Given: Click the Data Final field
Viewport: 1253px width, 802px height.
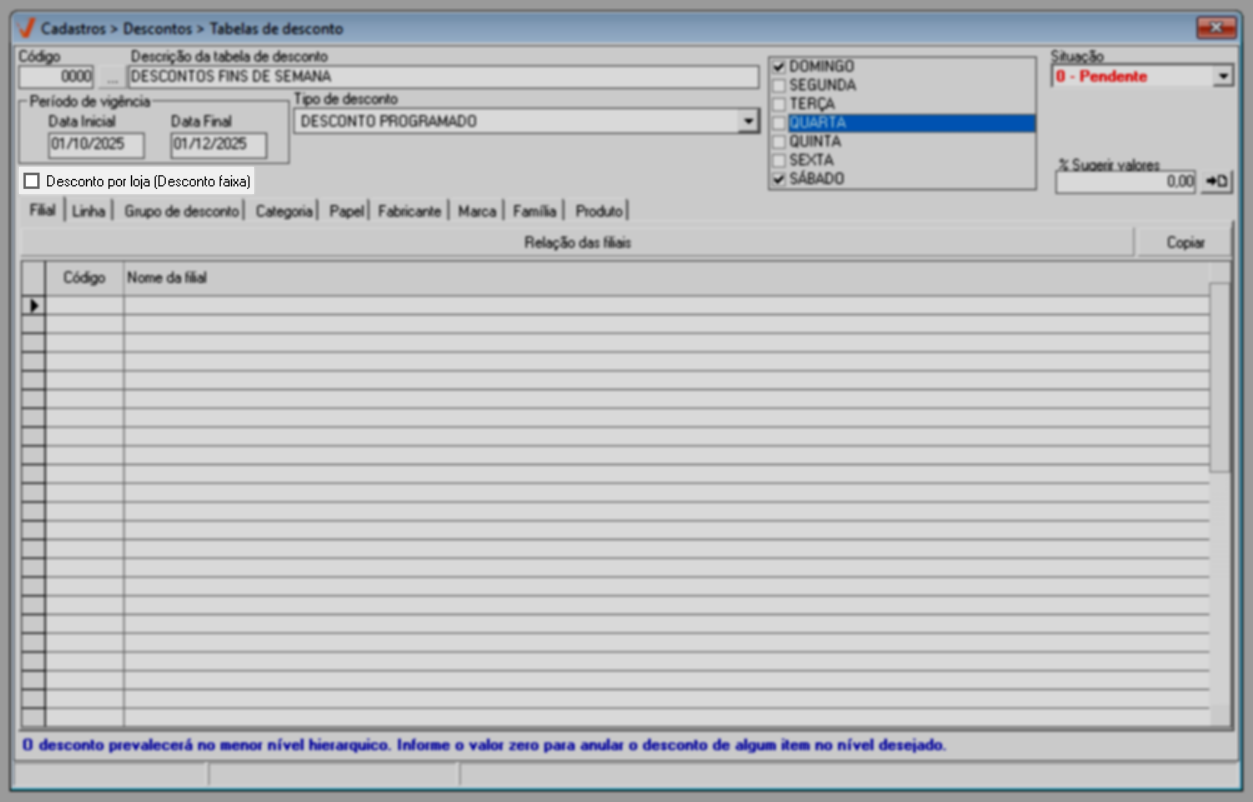Looking at the screenshot, I should [218, 145].
